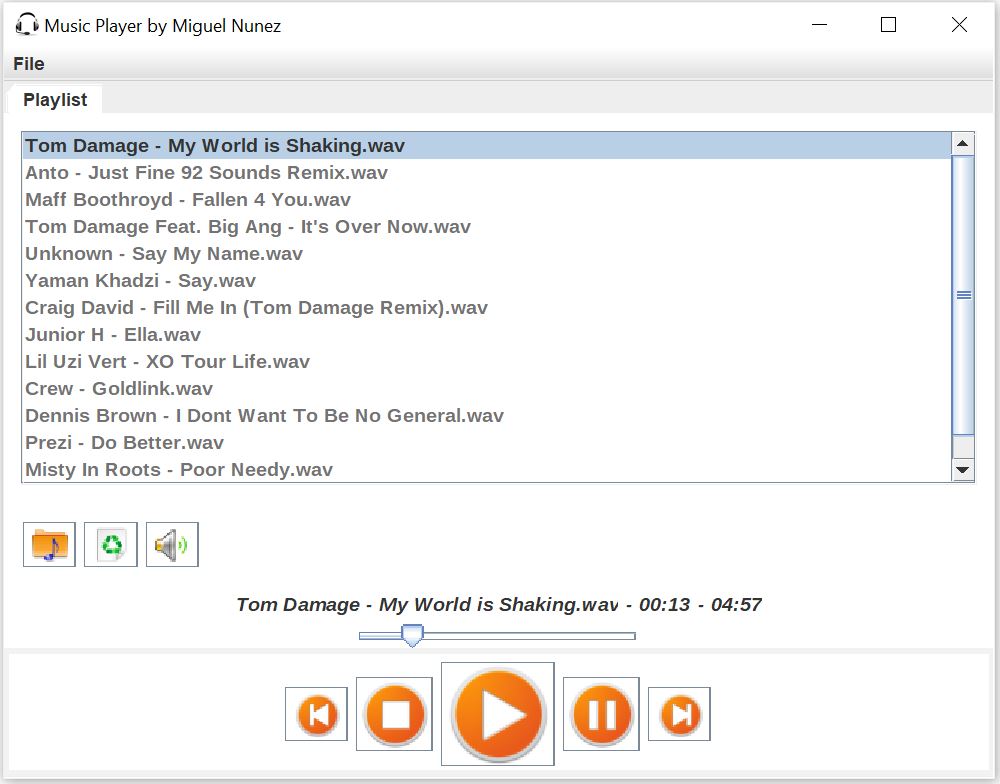This screenshot has width=1000, height=784.
Task: Select Misty In Roots - Poor Needy.wav
Action: click(x=179, y=470)
